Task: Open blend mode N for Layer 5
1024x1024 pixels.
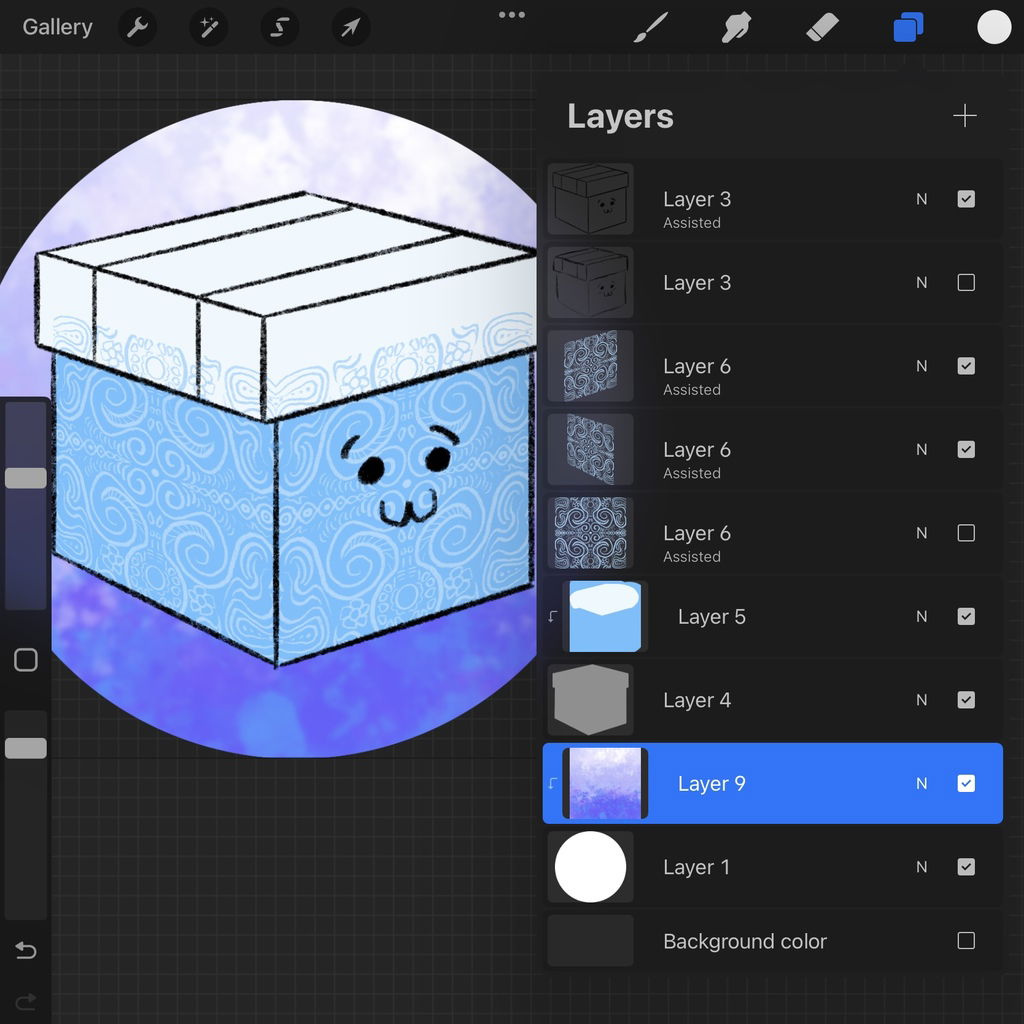Action: click(922, 617)
